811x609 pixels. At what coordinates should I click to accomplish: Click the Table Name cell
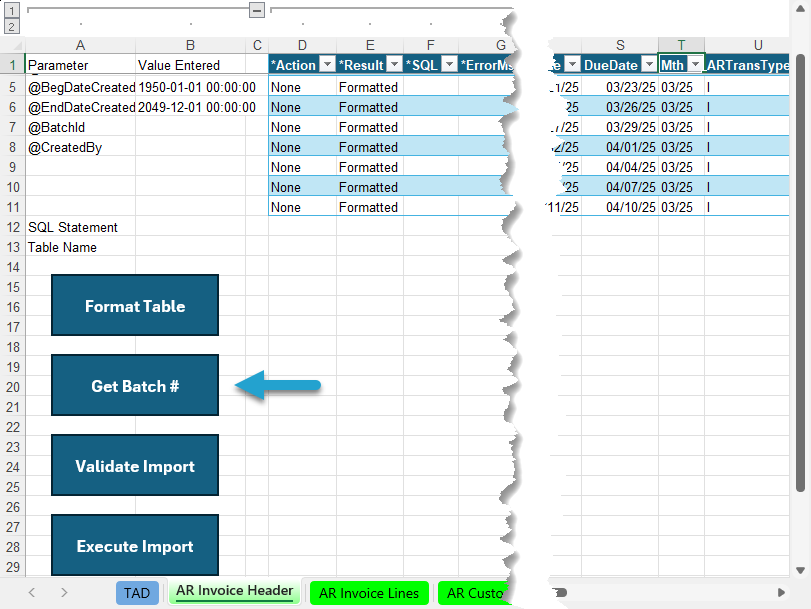81,247
